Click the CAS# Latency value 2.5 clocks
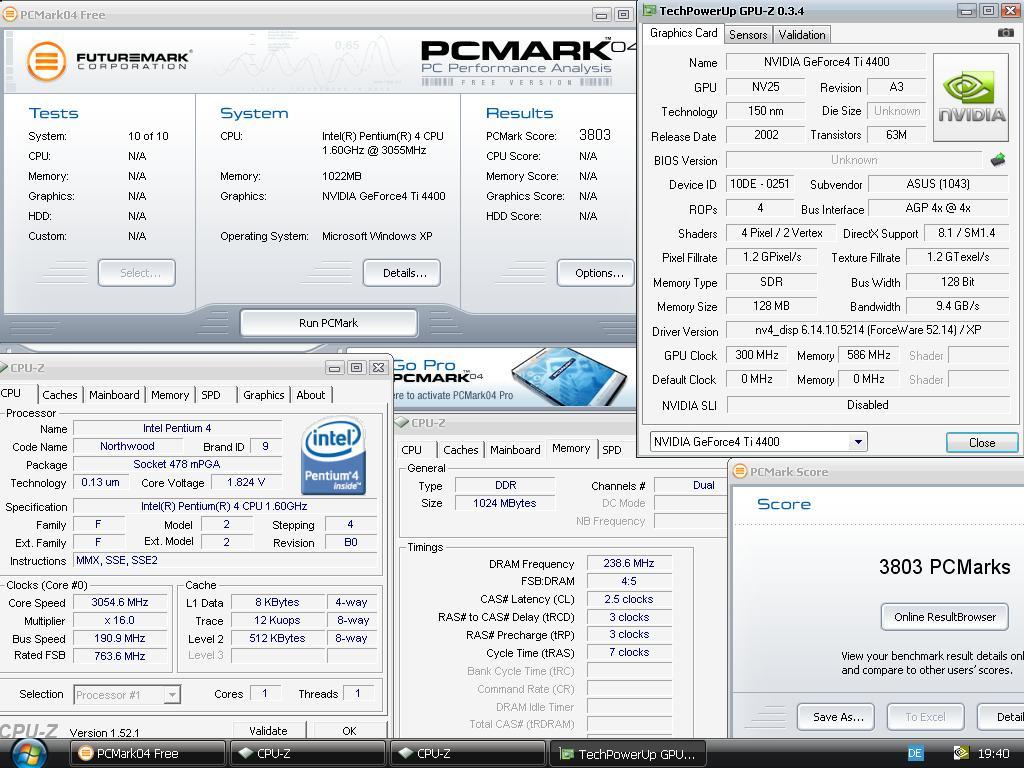The height and width of the screenshot is (768, 1024). click(x=628, y=599)
